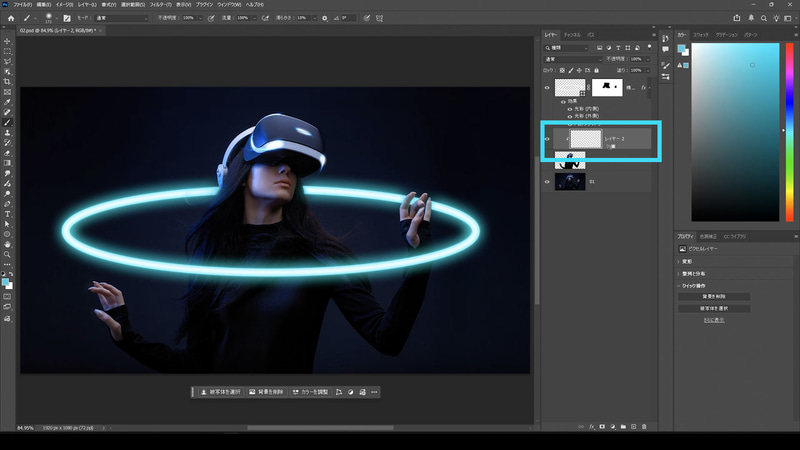Click the 01 layer thumbnail
800x450 pixels.
tap(571, 181)
